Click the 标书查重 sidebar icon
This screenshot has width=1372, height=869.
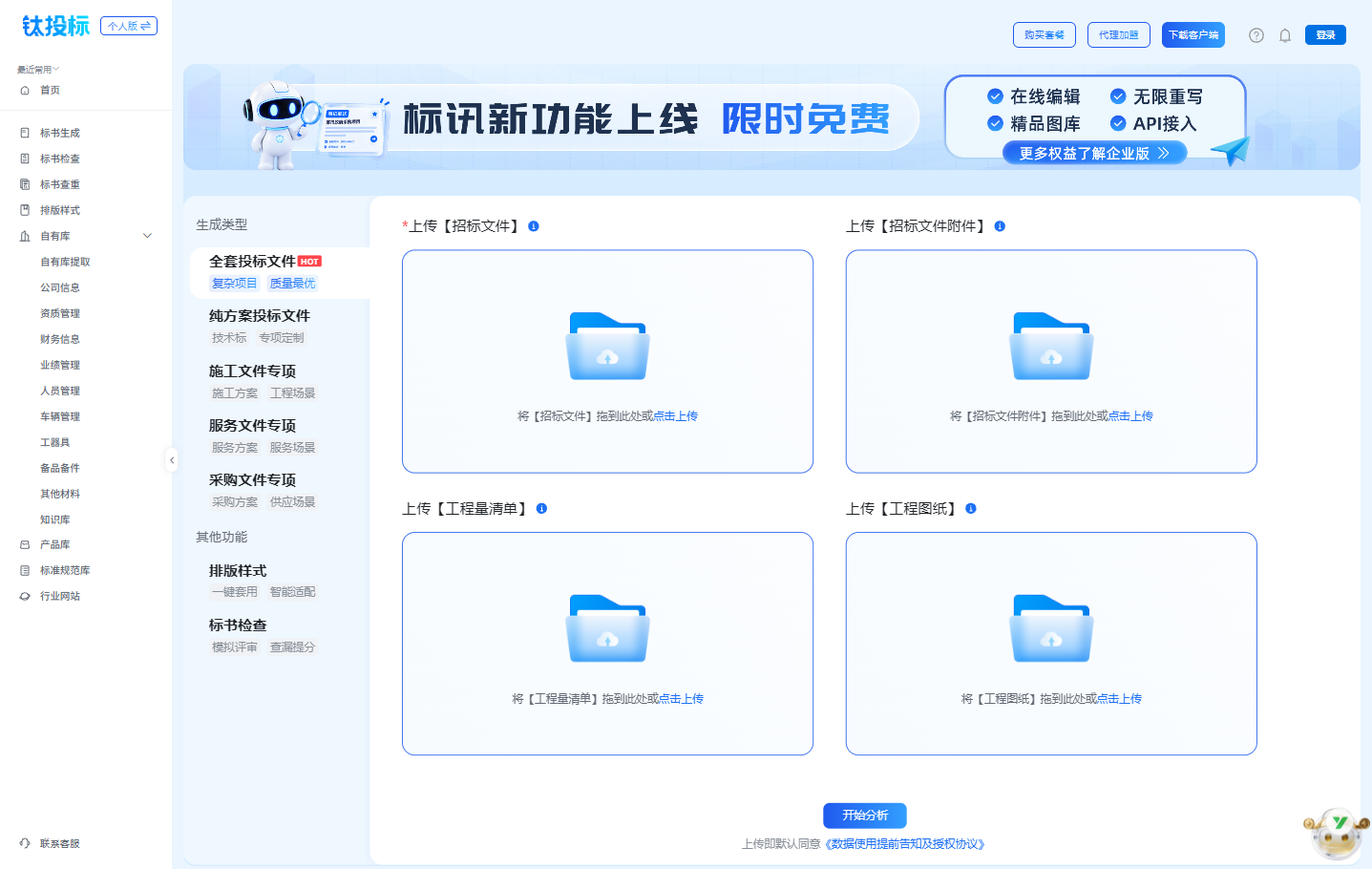tap(25, 184)
